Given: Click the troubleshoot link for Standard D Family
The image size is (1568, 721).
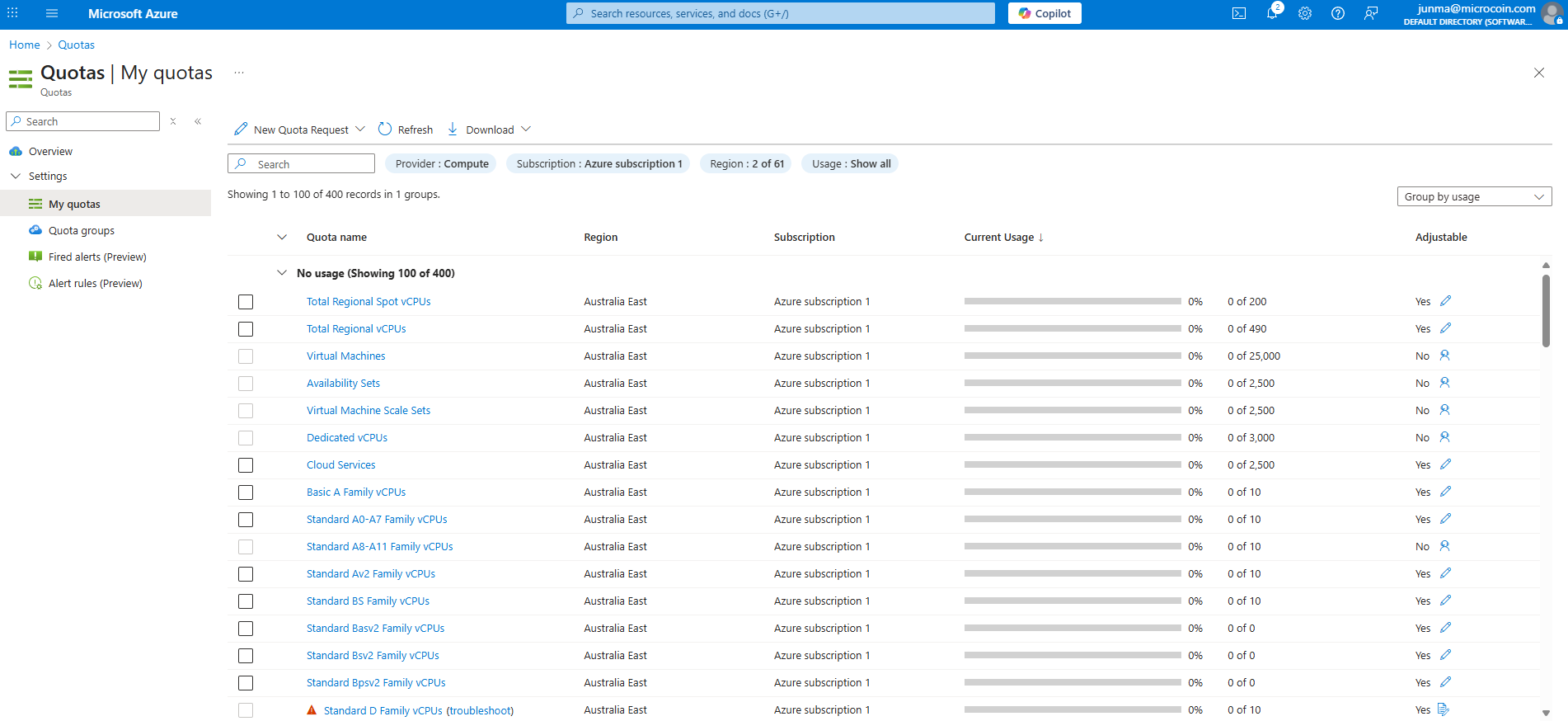Looking at the screenshot, I should (x=480, y=710).
